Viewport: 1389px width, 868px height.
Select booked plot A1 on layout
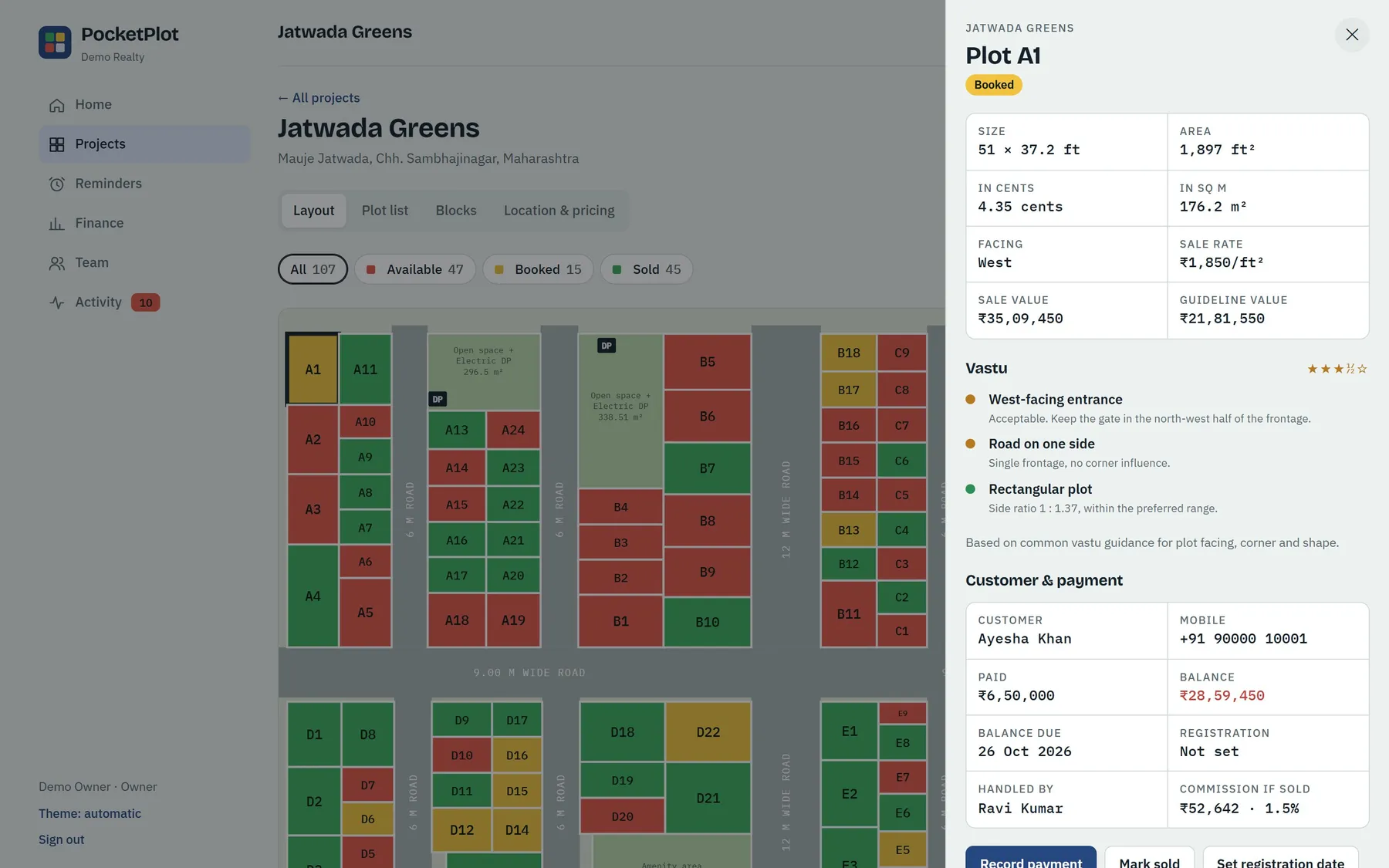pyautogui.click(x=313, y=370)
